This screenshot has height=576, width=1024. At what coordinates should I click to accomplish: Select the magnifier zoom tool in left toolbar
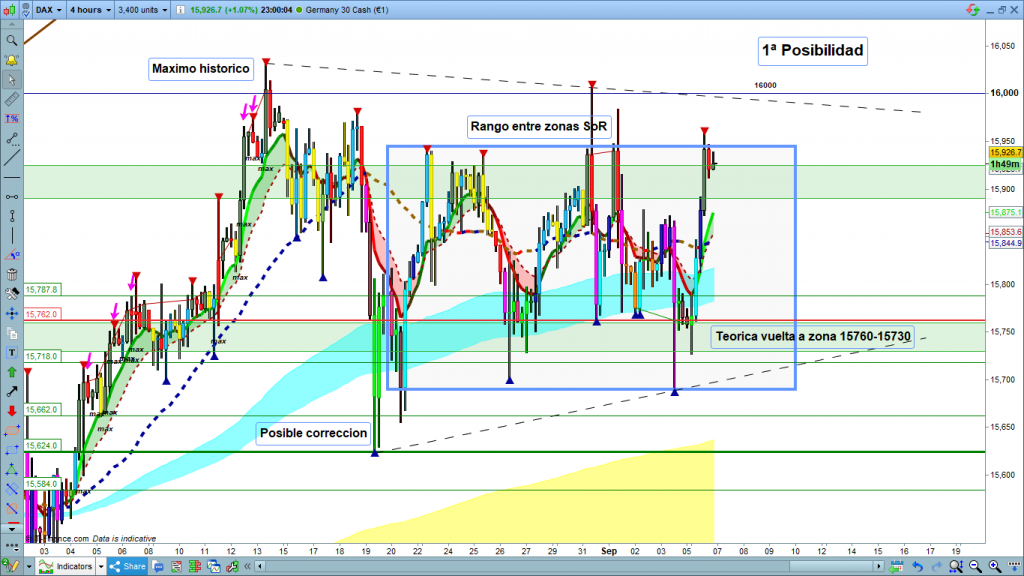click(12, 41)
